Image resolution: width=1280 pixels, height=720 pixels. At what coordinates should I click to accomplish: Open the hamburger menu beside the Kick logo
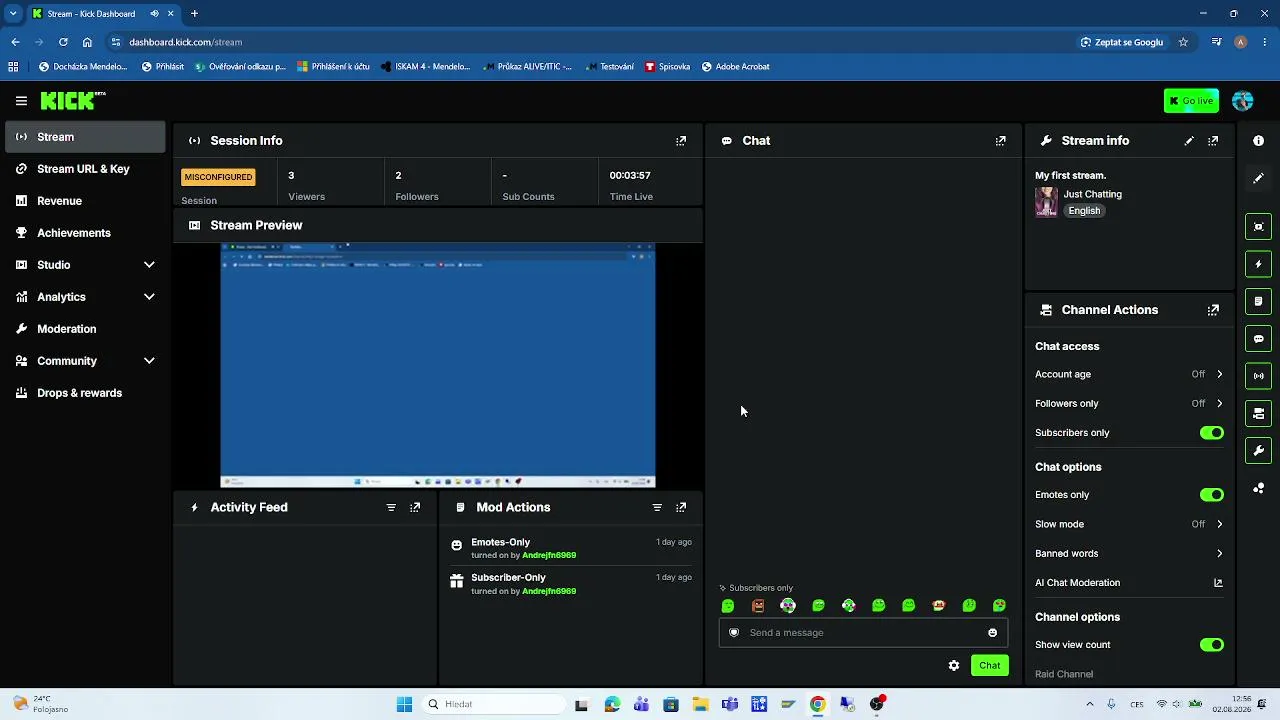21,101
